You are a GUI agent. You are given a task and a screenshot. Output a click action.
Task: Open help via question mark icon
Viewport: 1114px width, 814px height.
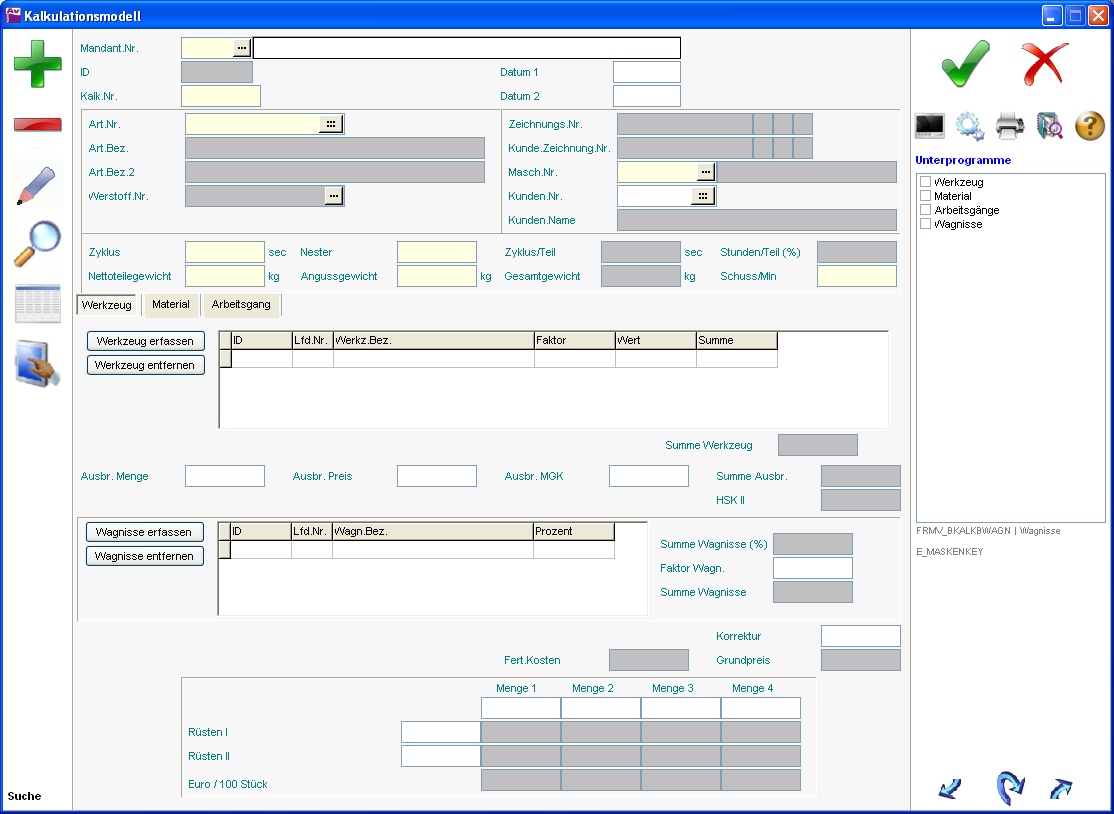pyautogui.click(x=1089, y=126)
